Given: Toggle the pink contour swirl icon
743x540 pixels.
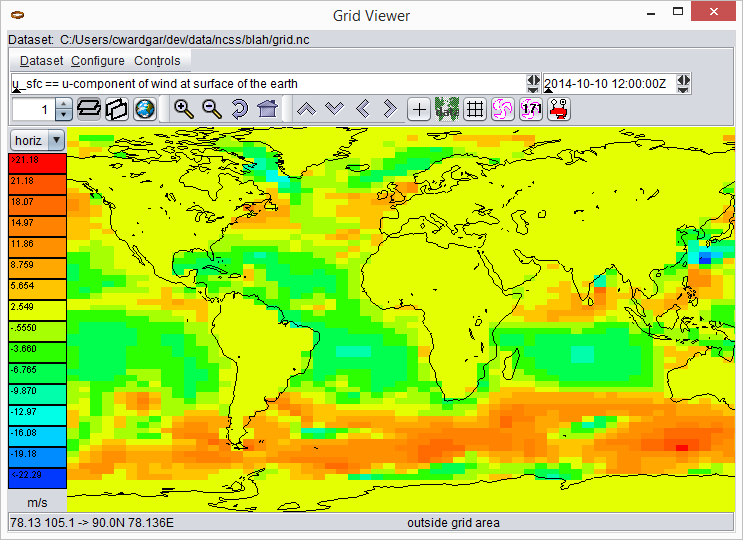Looking at the screenshot, I should (503, 109).
